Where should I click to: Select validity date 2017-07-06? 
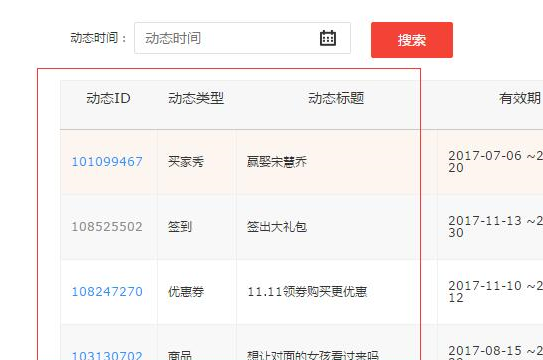(x=485, y=156)
